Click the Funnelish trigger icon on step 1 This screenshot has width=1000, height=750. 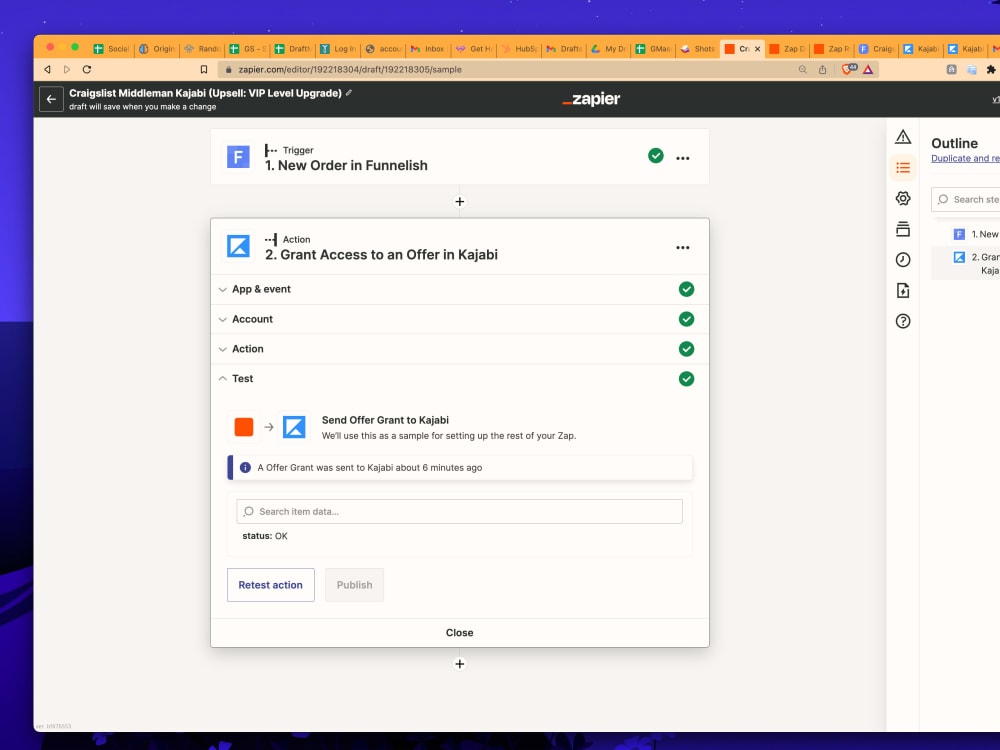click(x=238, y=156)
